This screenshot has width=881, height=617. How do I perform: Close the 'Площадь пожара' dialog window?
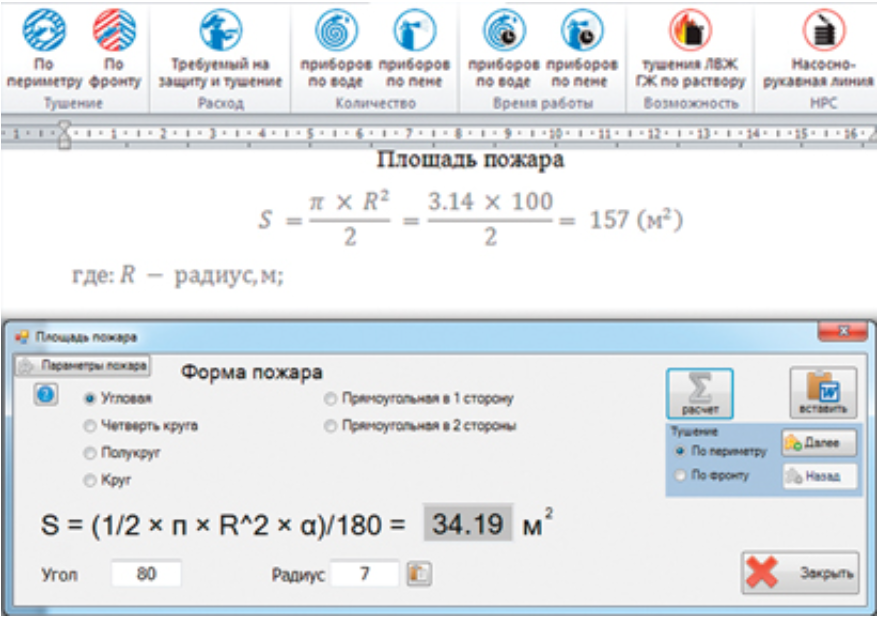click(843, 332)
